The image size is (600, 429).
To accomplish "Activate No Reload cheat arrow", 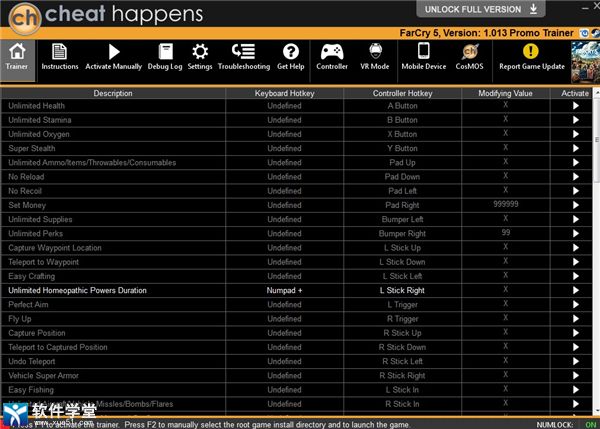I will click(576, 176).
